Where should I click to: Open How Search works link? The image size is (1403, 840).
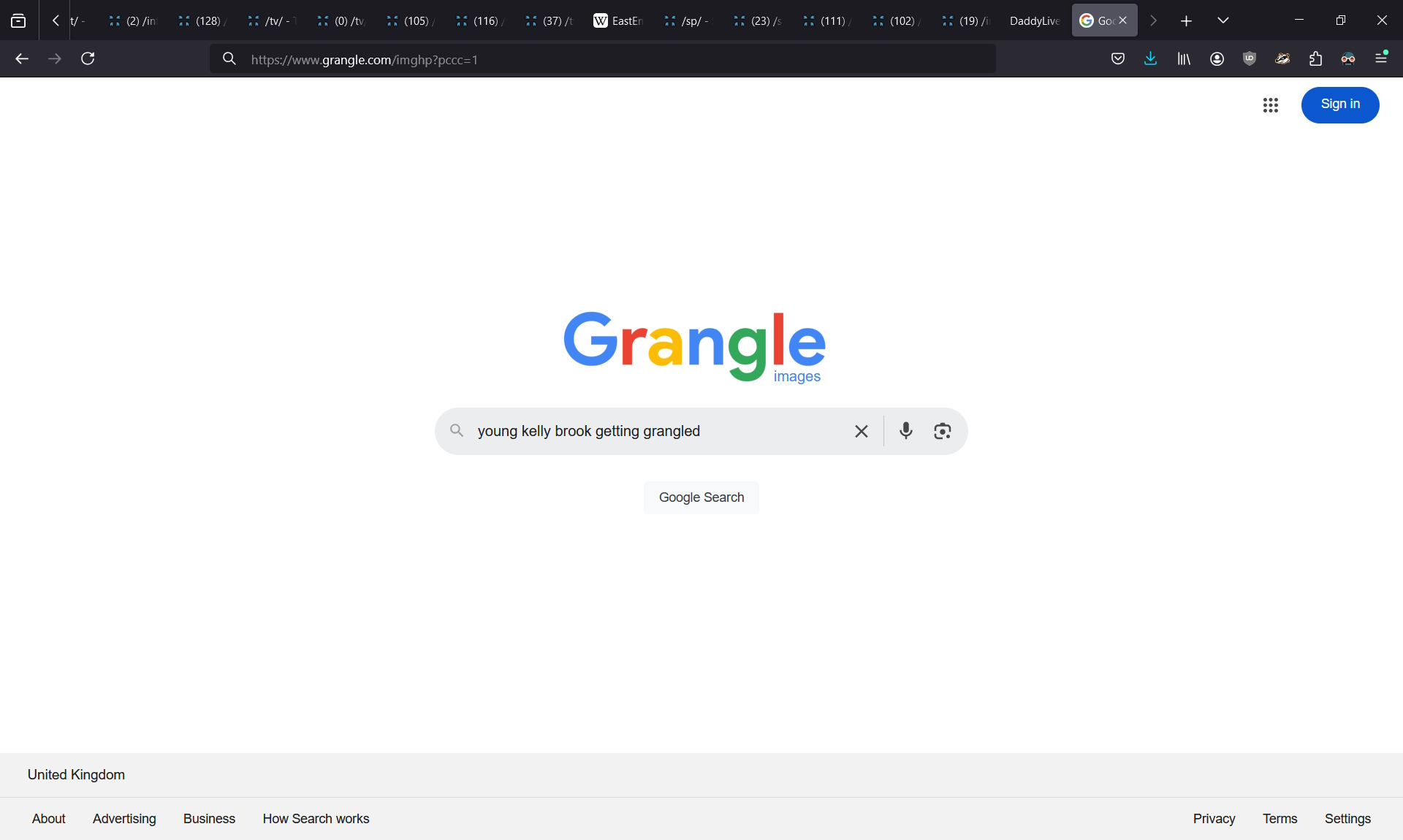point(316,819)
